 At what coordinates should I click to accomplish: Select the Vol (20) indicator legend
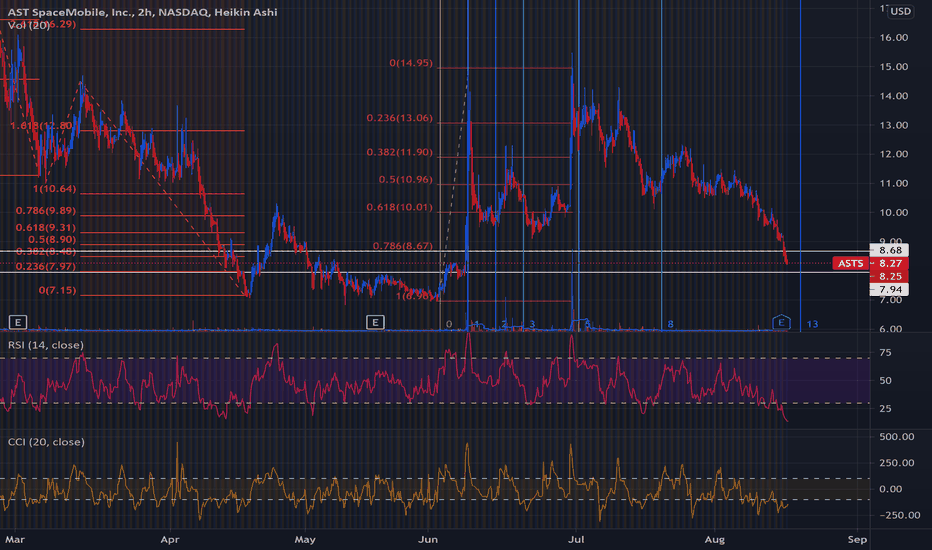pyautogui.click(x=29, y=25)
